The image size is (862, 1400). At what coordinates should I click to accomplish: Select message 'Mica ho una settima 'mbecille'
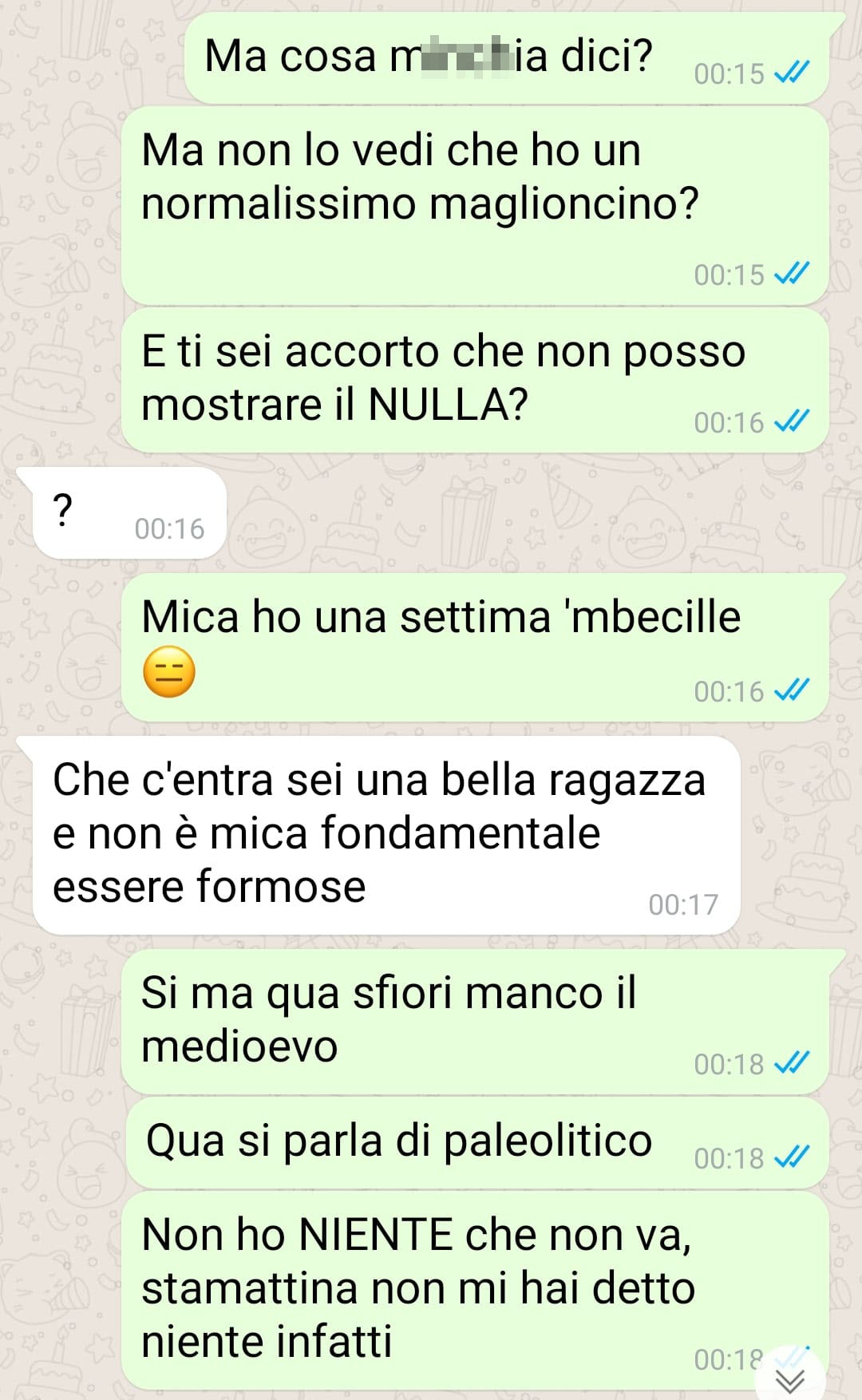coord(475,647)
